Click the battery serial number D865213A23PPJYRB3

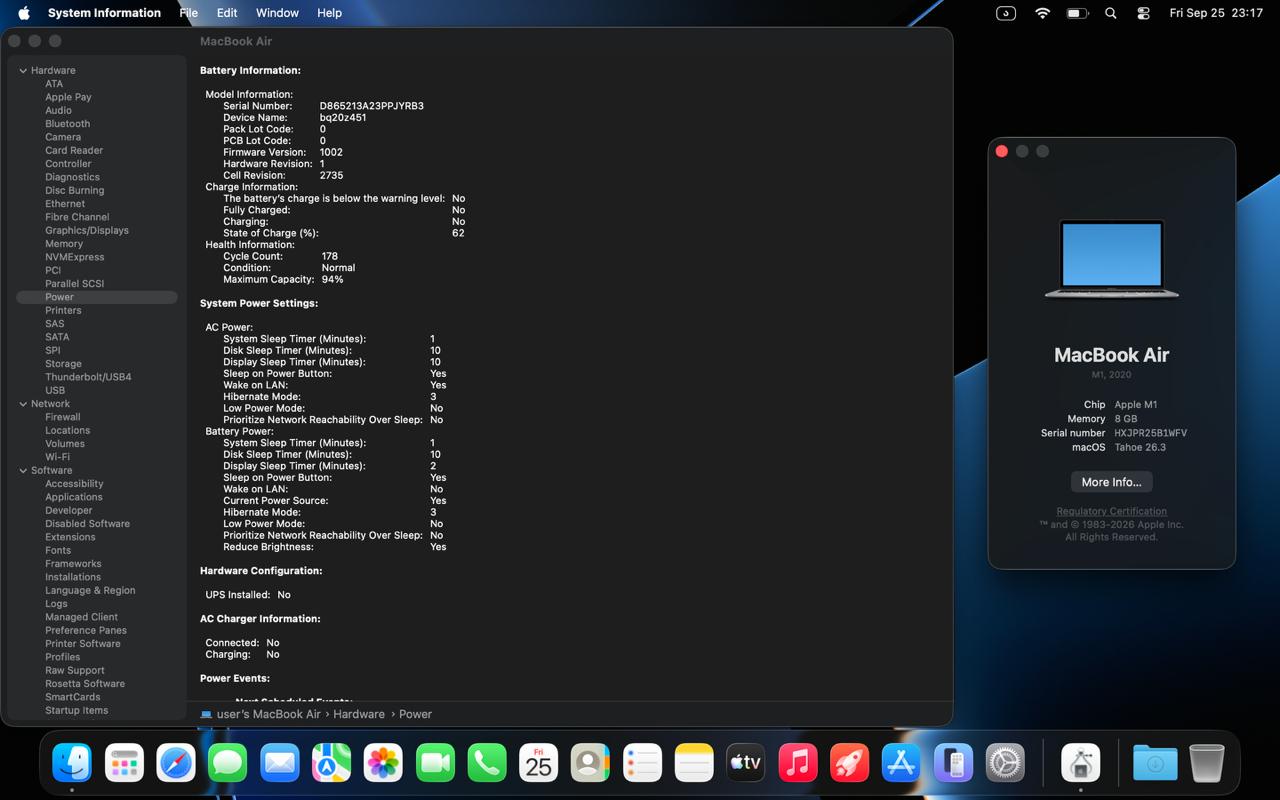tap(371, 106)
